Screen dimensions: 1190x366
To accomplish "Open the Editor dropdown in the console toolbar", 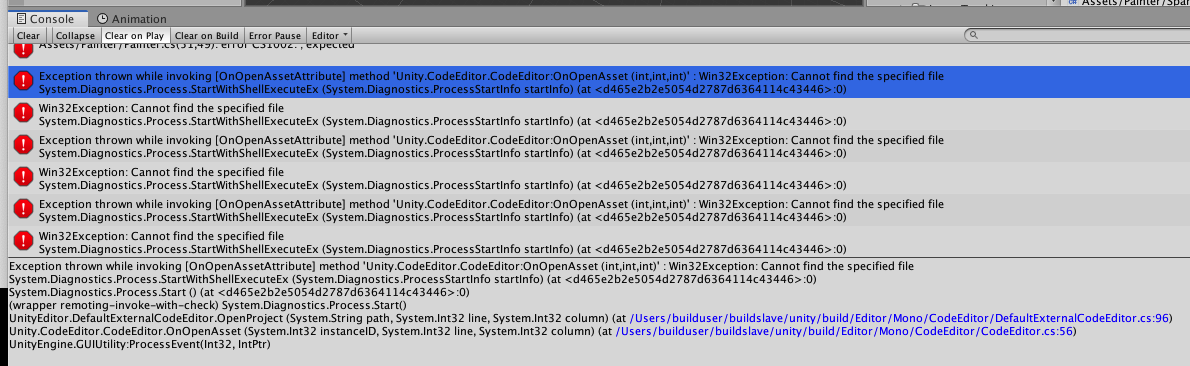I will click(330, 36).
